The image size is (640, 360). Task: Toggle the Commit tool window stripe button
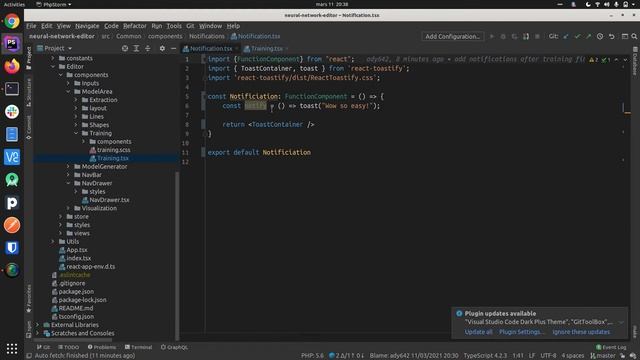[29, 127]
